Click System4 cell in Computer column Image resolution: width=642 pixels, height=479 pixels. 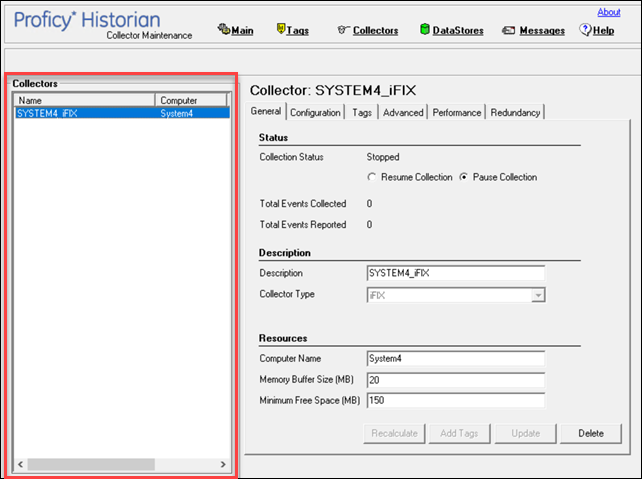tap(176, 113)
